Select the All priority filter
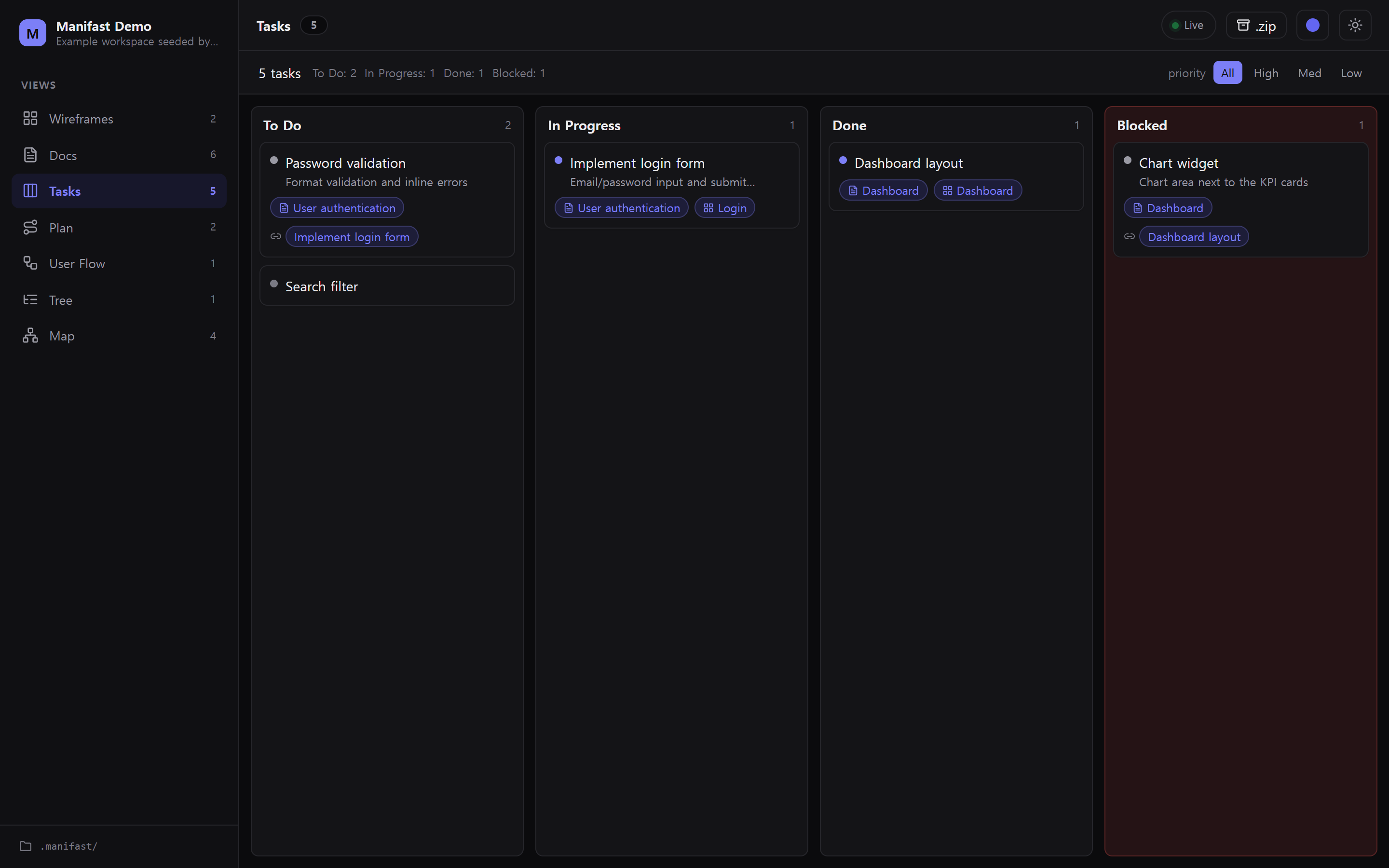The image size is (1389, 868). tap(1227, 73)
